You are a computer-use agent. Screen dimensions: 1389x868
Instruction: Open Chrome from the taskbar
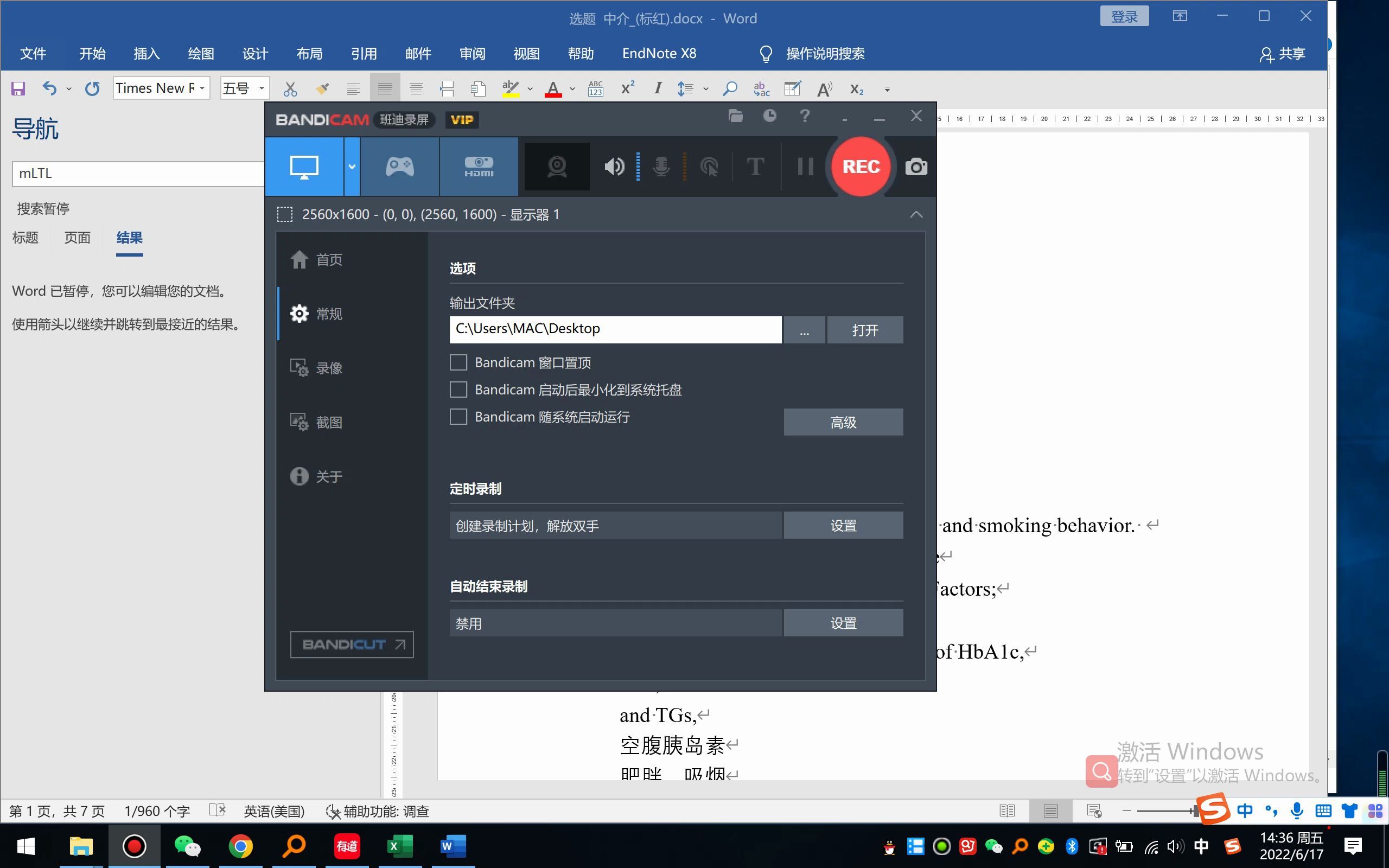pyautogui.click(x=240, y=846)
